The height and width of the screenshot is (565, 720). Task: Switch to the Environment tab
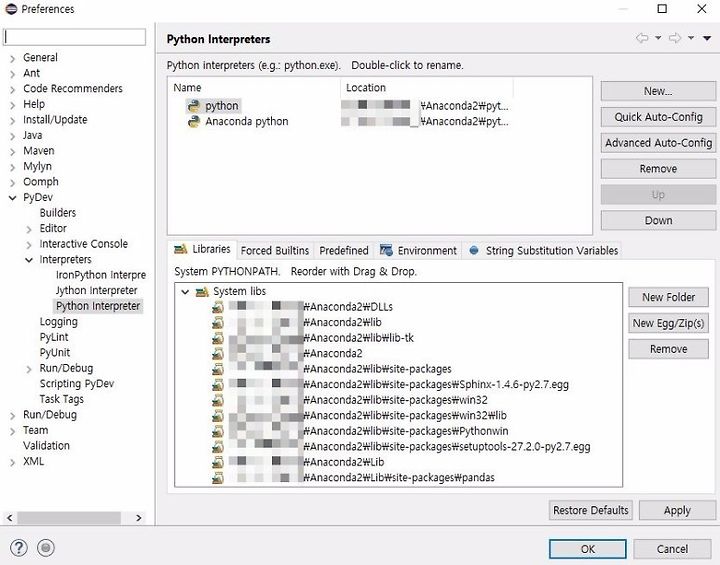point(418,251)
